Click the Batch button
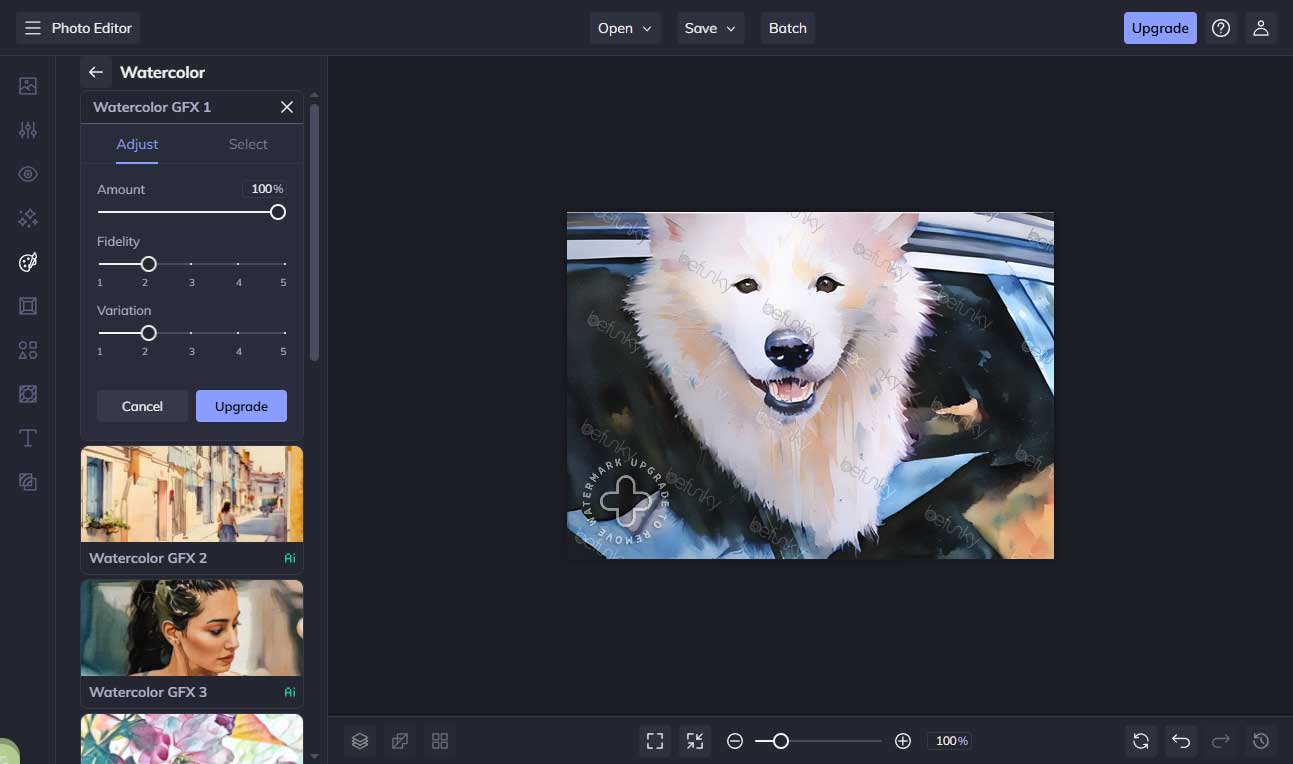This screenshot has width=1293, height=764. 787,28
